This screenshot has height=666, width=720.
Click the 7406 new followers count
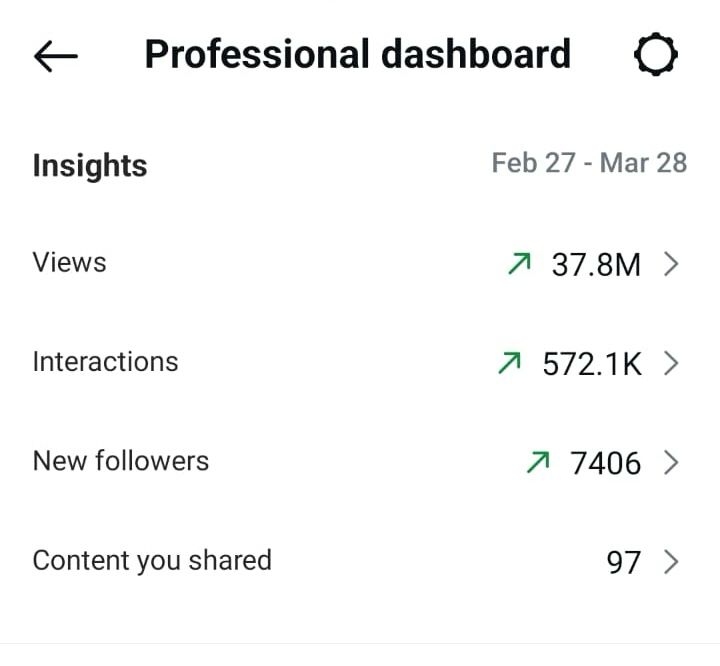tap(605, 463)
